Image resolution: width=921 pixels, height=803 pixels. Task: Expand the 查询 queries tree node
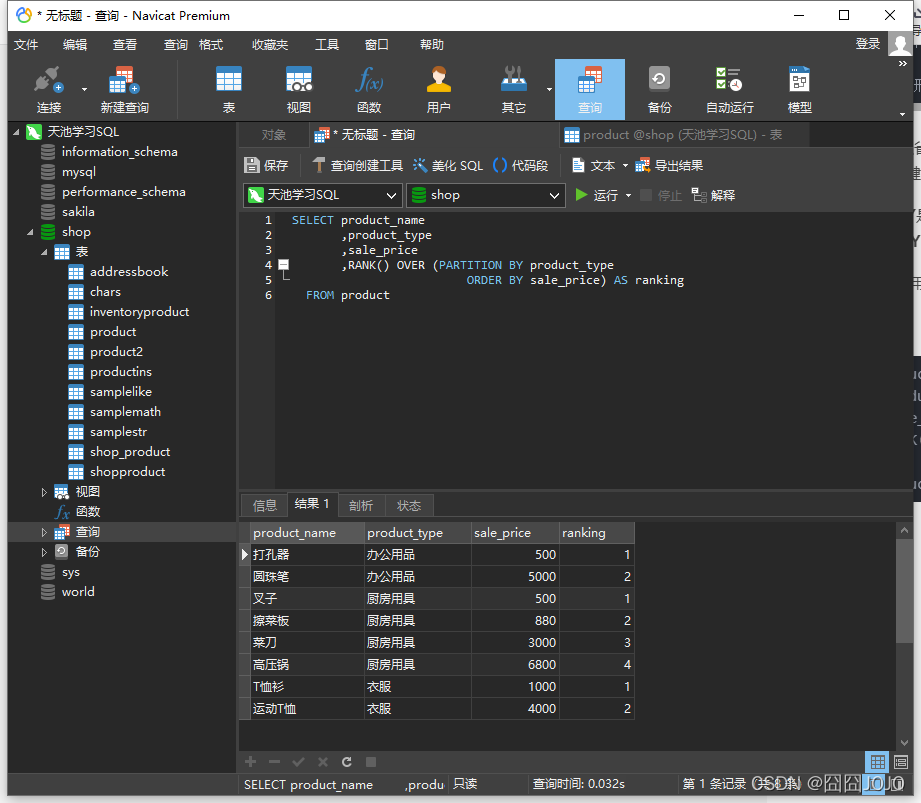click(44, 532)
